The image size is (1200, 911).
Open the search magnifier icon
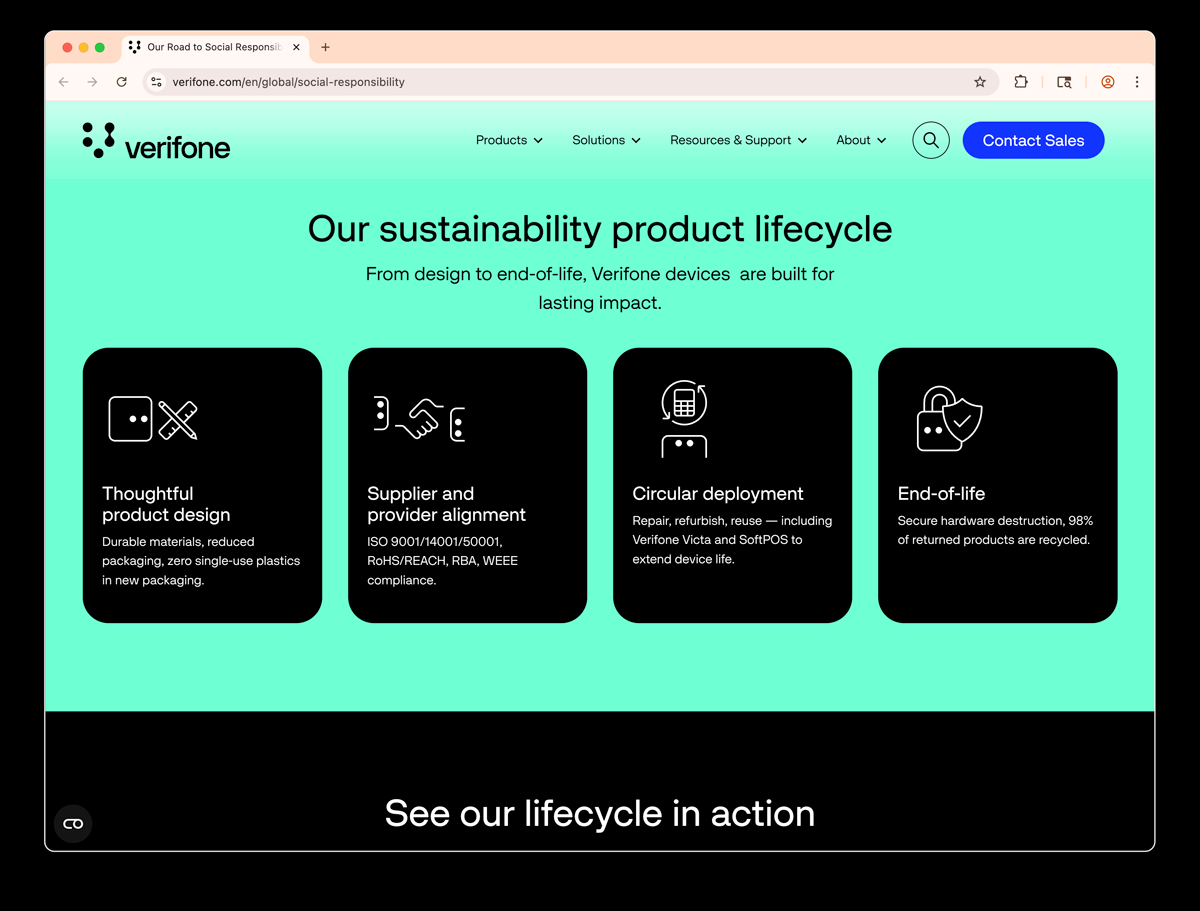[930, 140]
